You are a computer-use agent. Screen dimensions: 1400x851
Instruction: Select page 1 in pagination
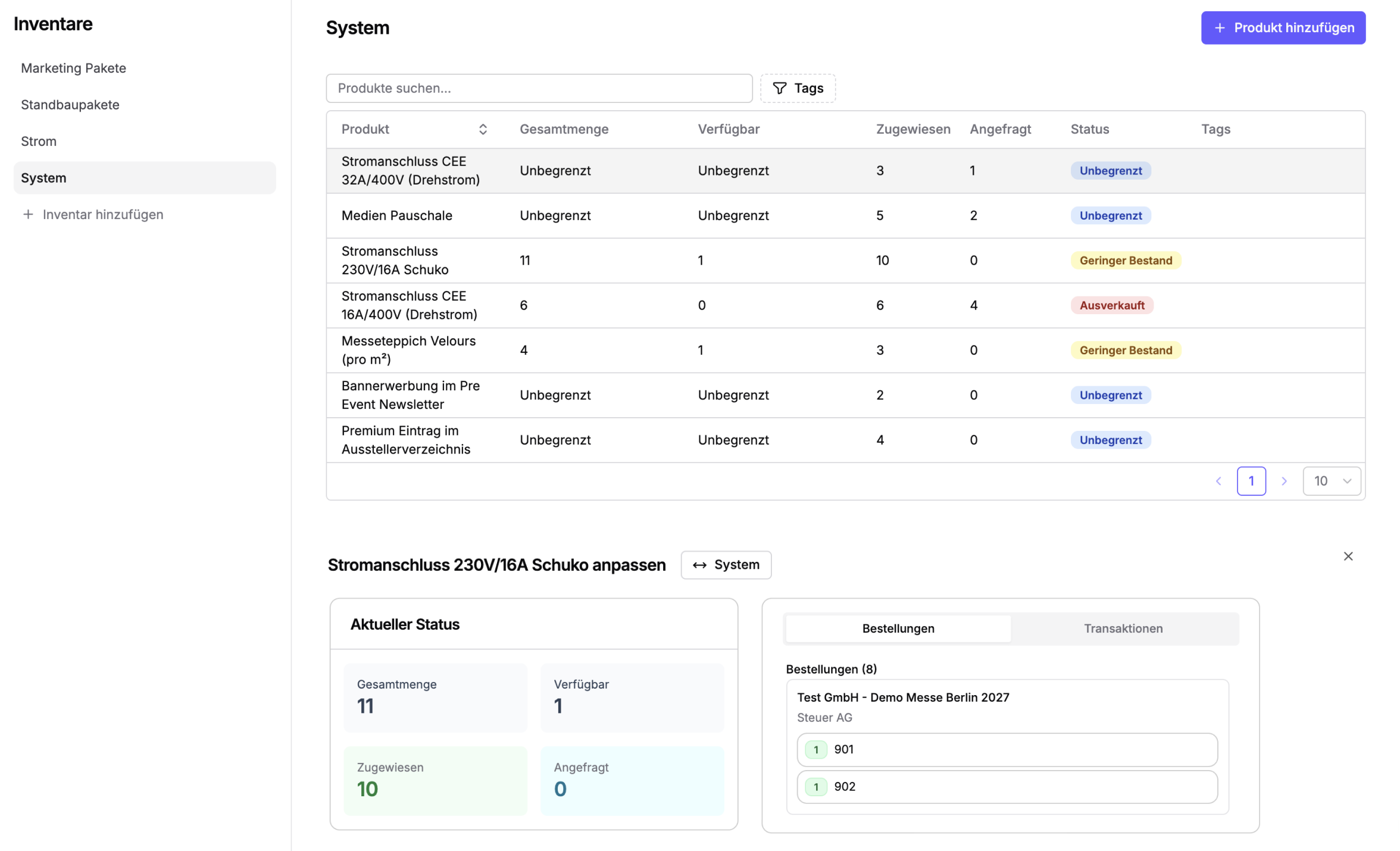(1251, 481)
